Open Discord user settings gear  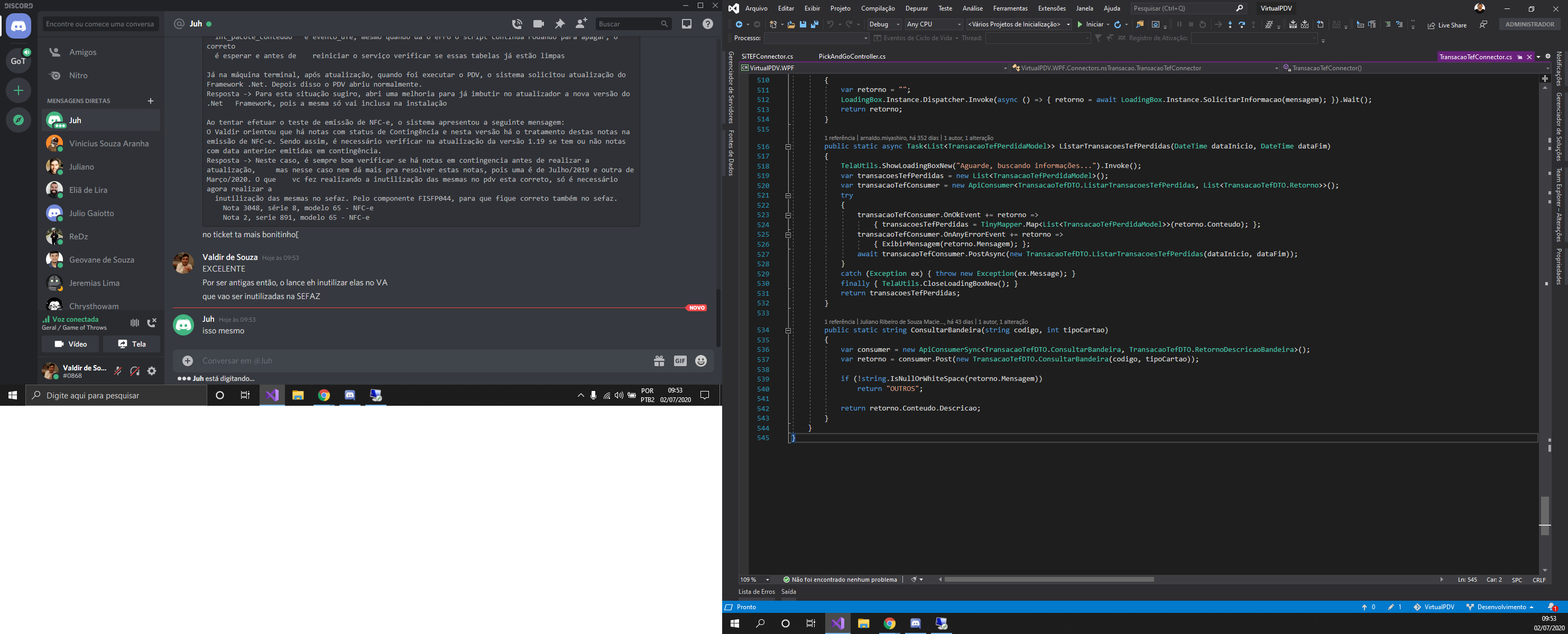pyautogui.click(x=152, y=371)
